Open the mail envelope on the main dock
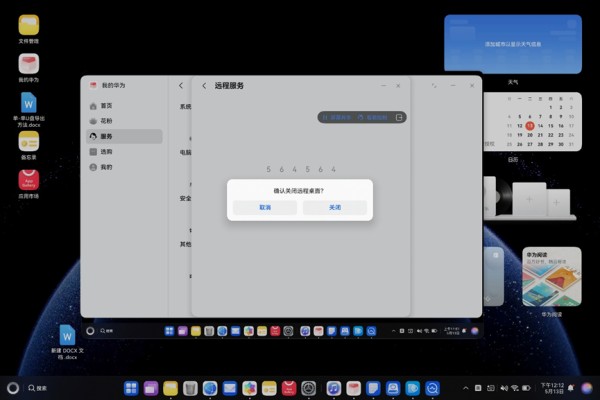600x400 pixels. (230, 389)
